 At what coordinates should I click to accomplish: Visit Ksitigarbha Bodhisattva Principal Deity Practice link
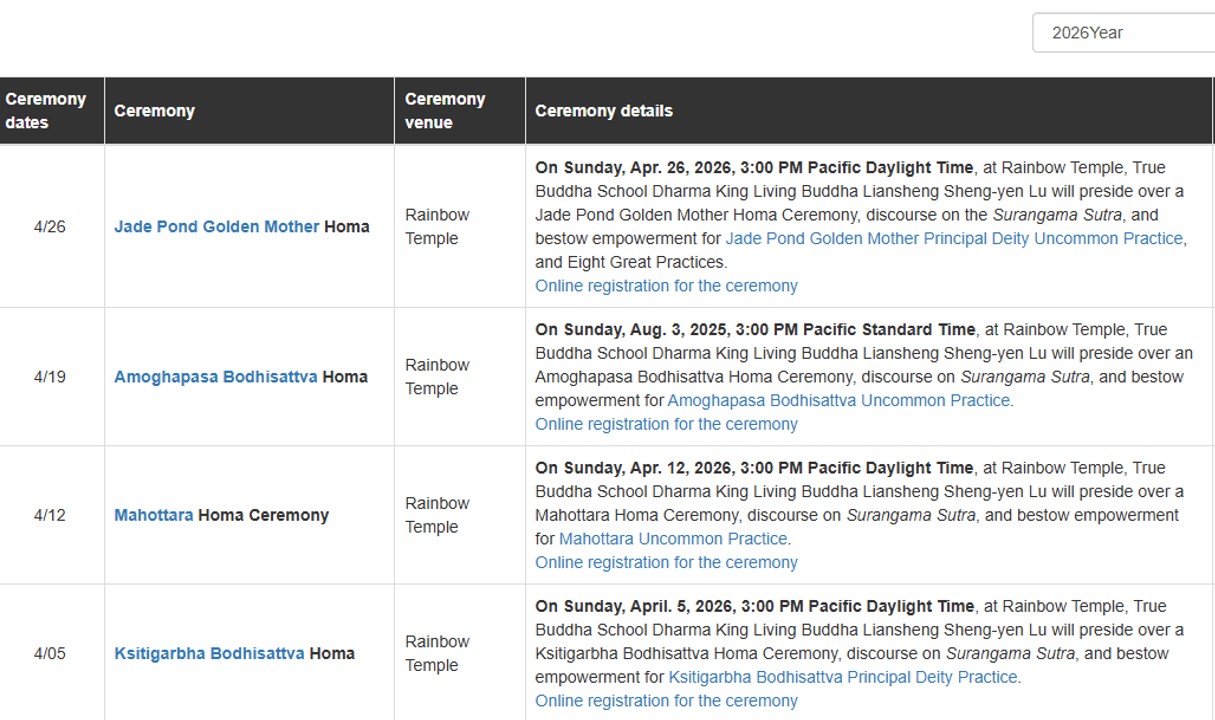click(x=842, y=677)
